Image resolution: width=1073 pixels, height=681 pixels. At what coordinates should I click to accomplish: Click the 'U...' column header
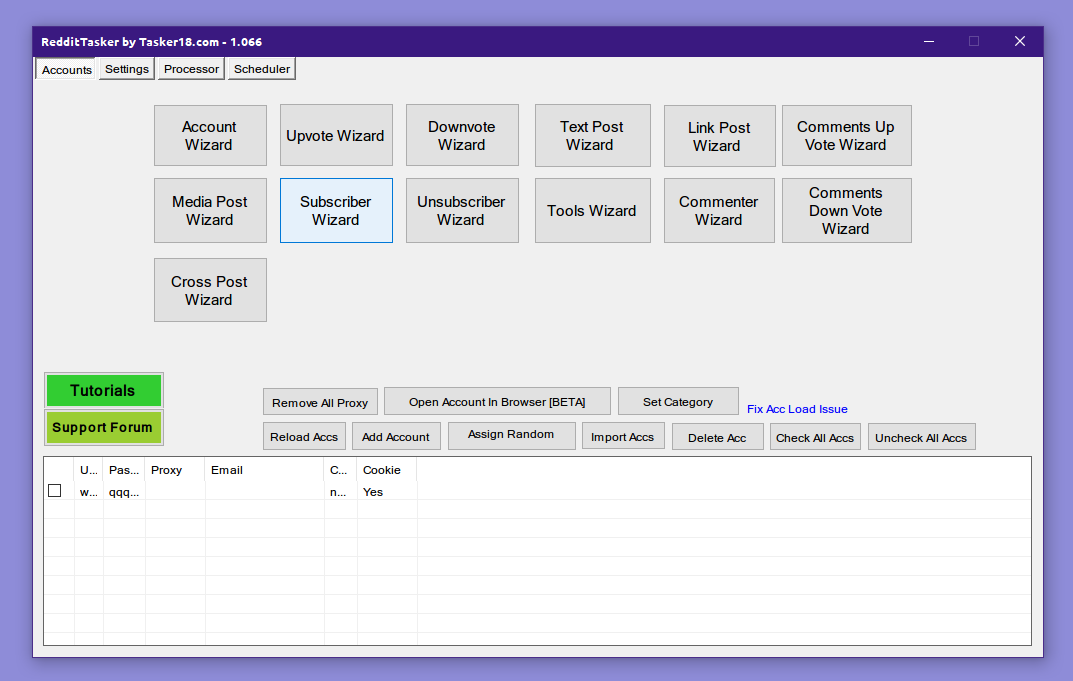88,470
